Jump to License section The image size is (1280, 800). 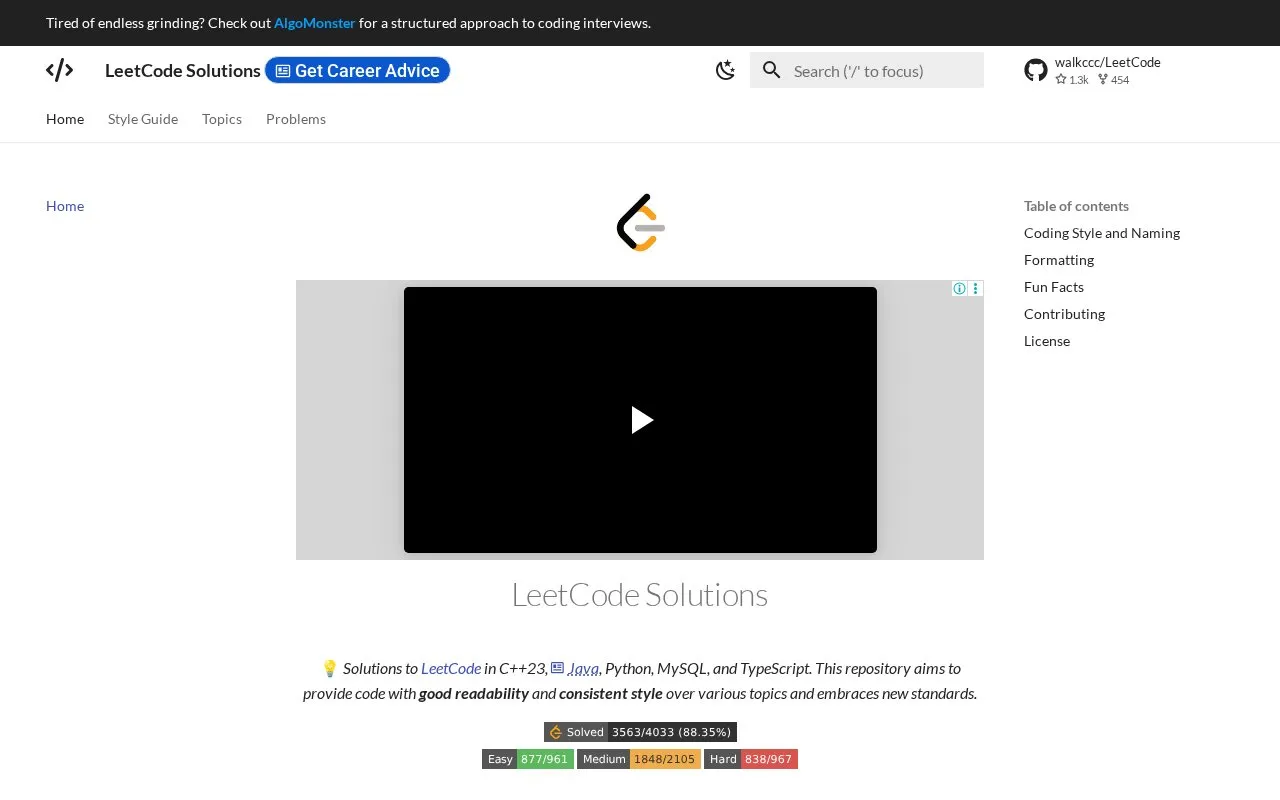click(x=1047, y=341)
